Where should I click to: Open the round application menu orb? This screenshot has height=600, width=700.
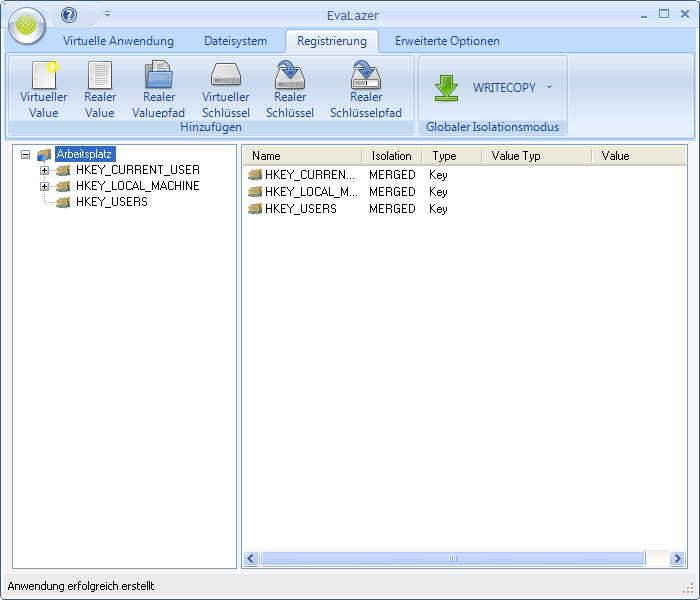pos(26,27)
